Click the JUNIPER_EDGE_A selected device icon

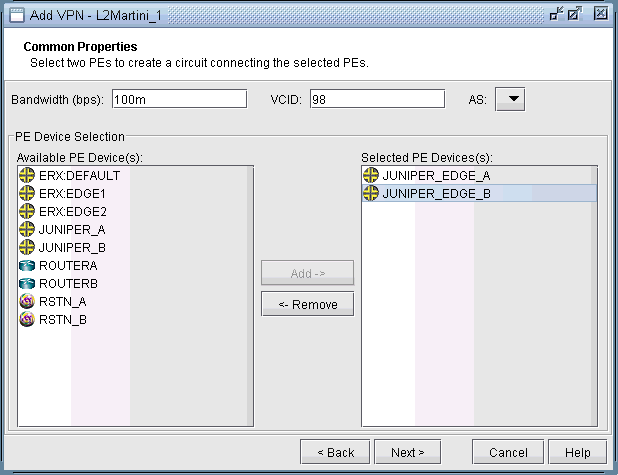371,175
